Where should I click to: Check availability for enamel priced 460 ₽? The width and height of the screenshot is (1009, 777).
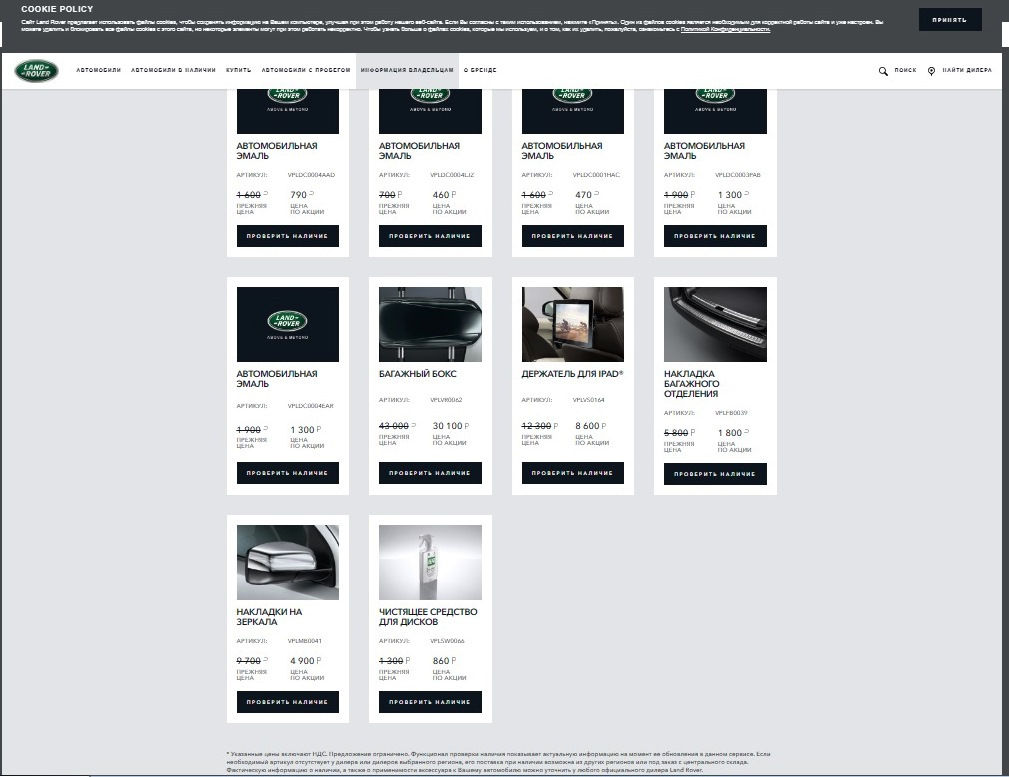click(430, 236)
